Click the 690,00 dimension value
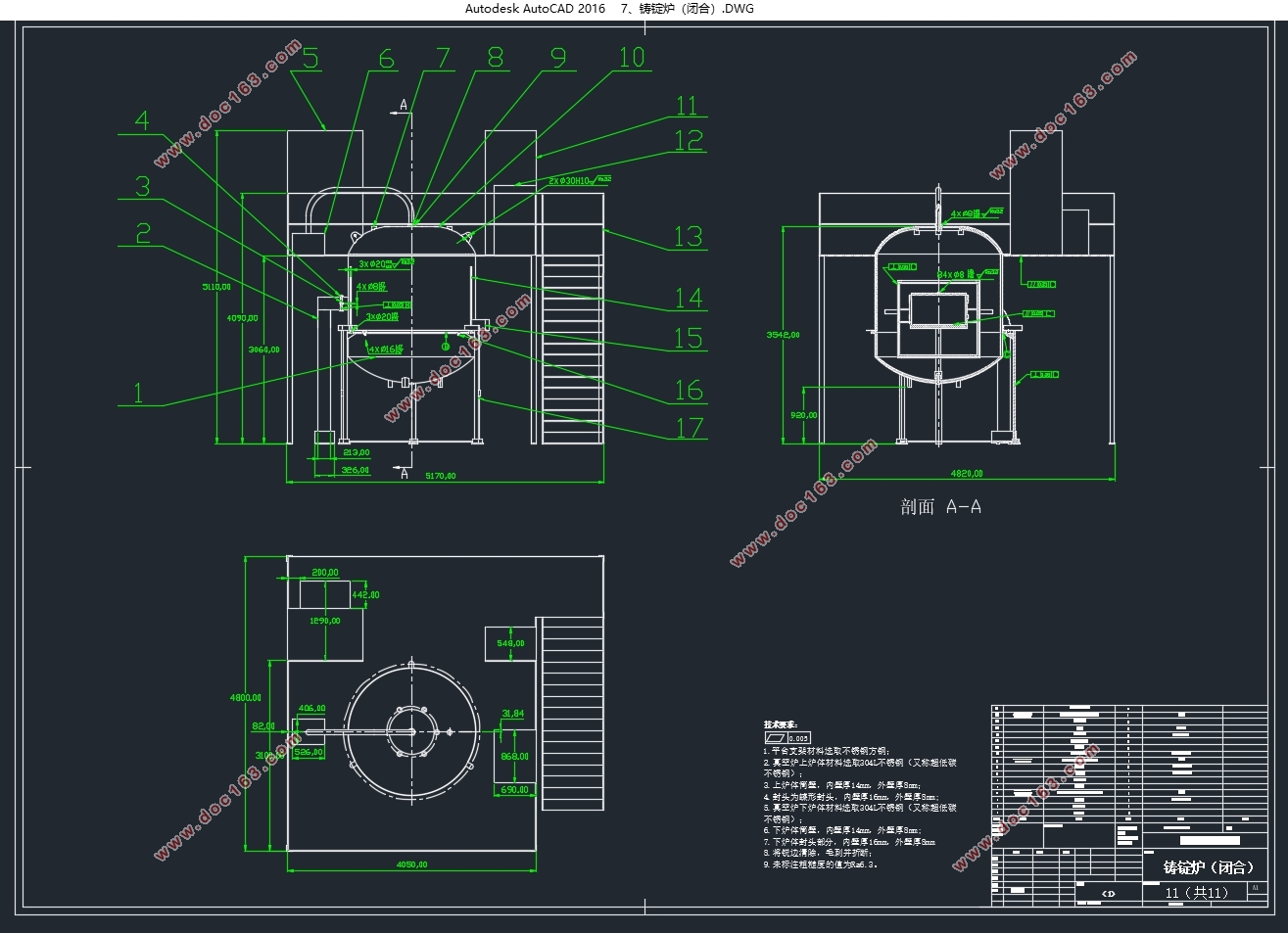 click(515, 790)
